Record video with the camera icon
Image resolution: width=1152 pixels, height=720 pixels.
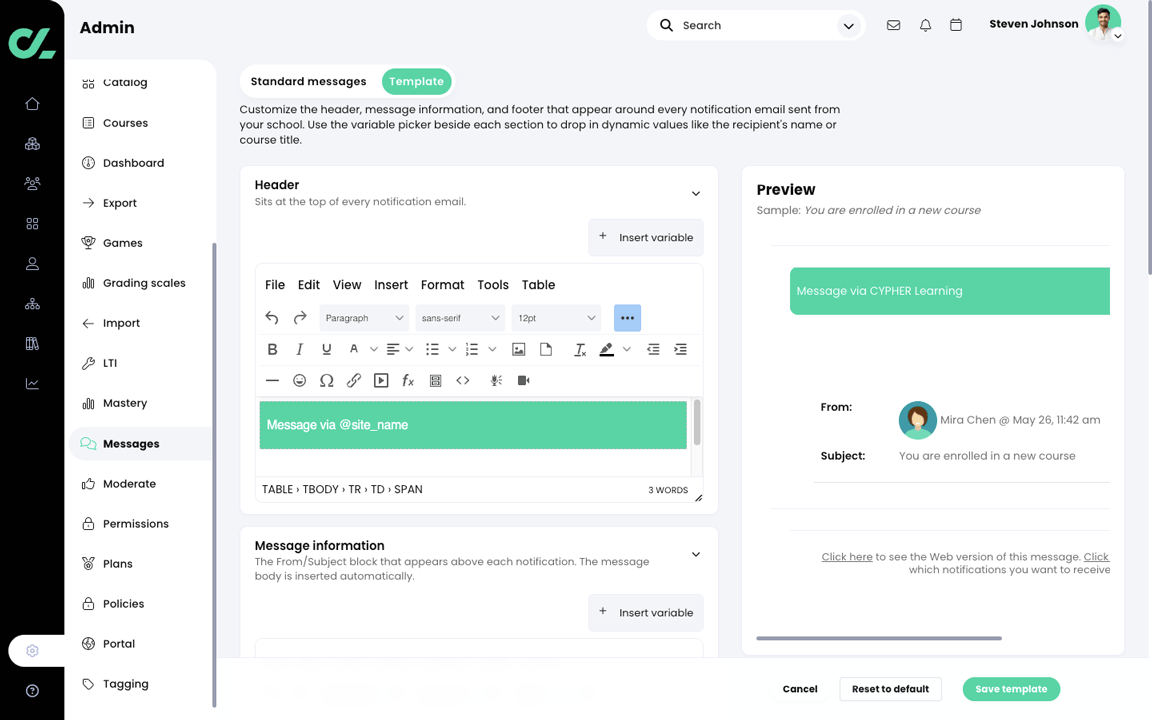click(523, 381)
